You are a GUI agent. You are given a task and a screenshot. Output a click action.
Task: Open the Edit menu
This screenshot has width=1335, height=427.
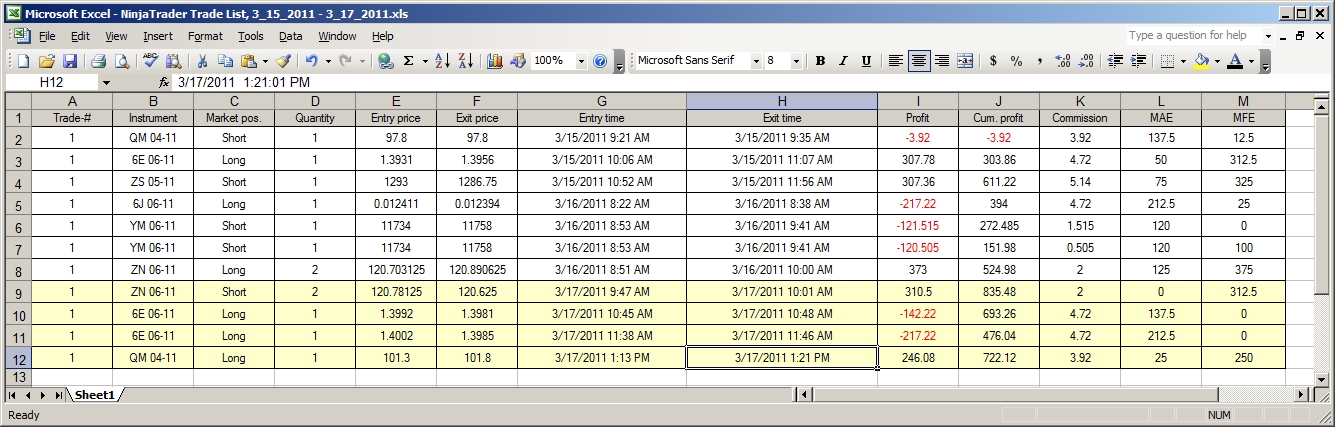[x=80, y=36]
